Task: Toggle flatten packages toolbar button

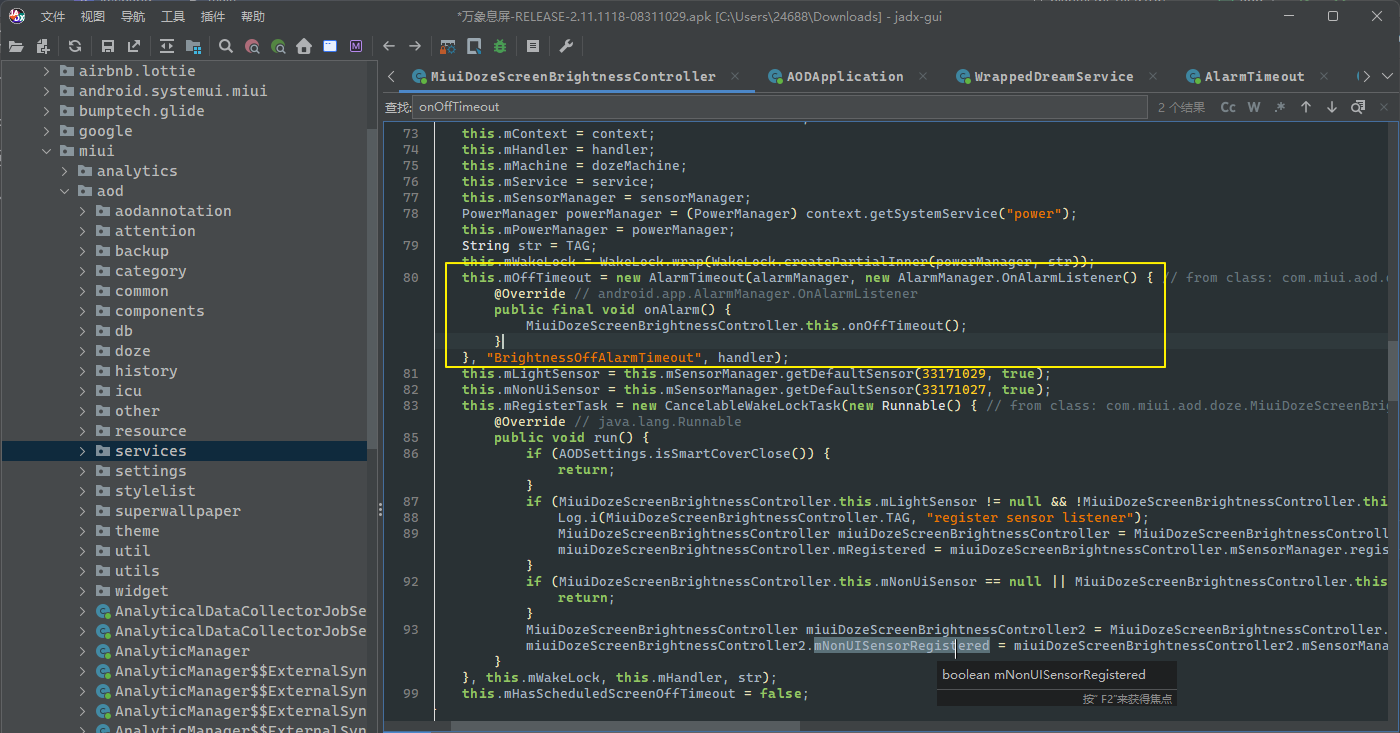Action: pyautogui.click(x=193, y=46)
